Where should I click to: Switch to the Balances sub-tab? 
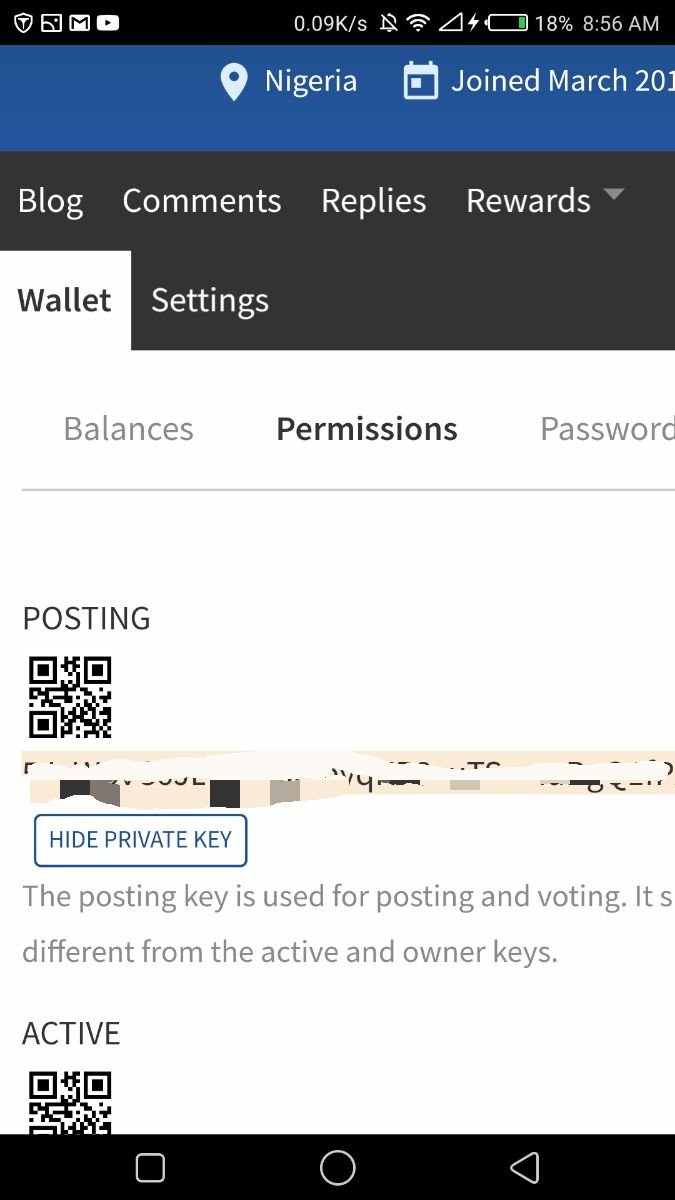pyautogui.click(x=128, y=429)
